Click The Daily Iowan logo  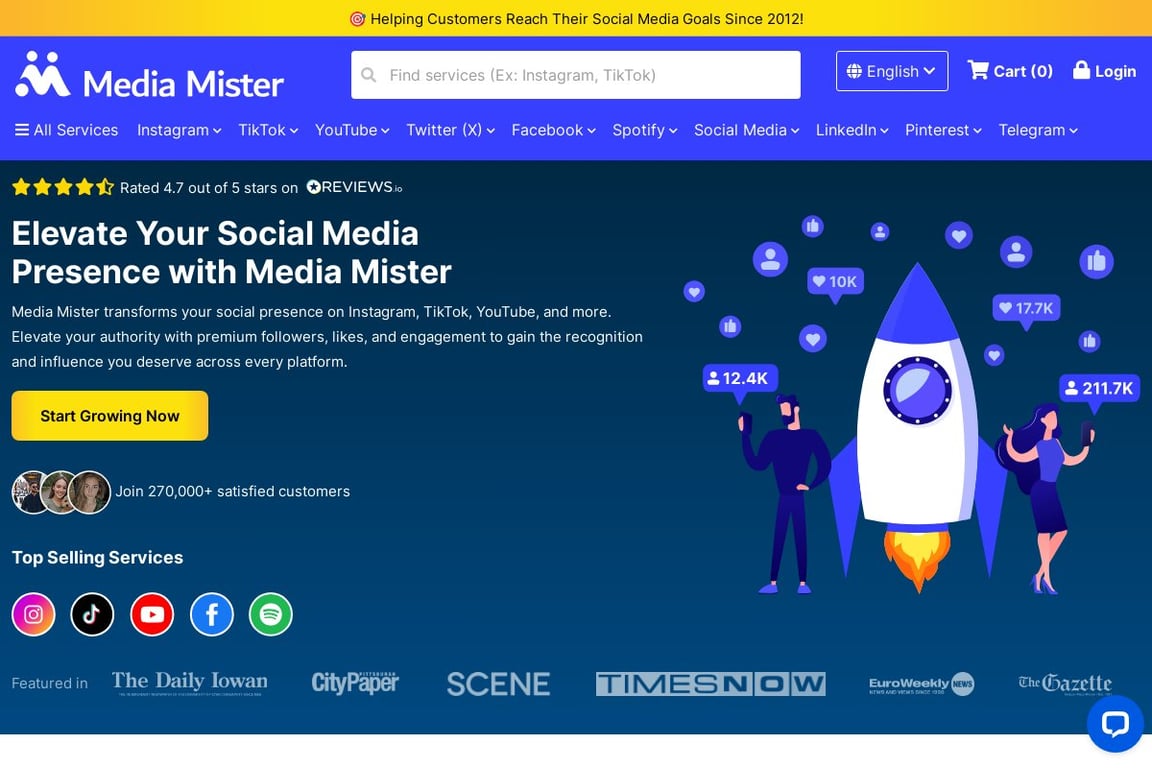pos(190,683)
